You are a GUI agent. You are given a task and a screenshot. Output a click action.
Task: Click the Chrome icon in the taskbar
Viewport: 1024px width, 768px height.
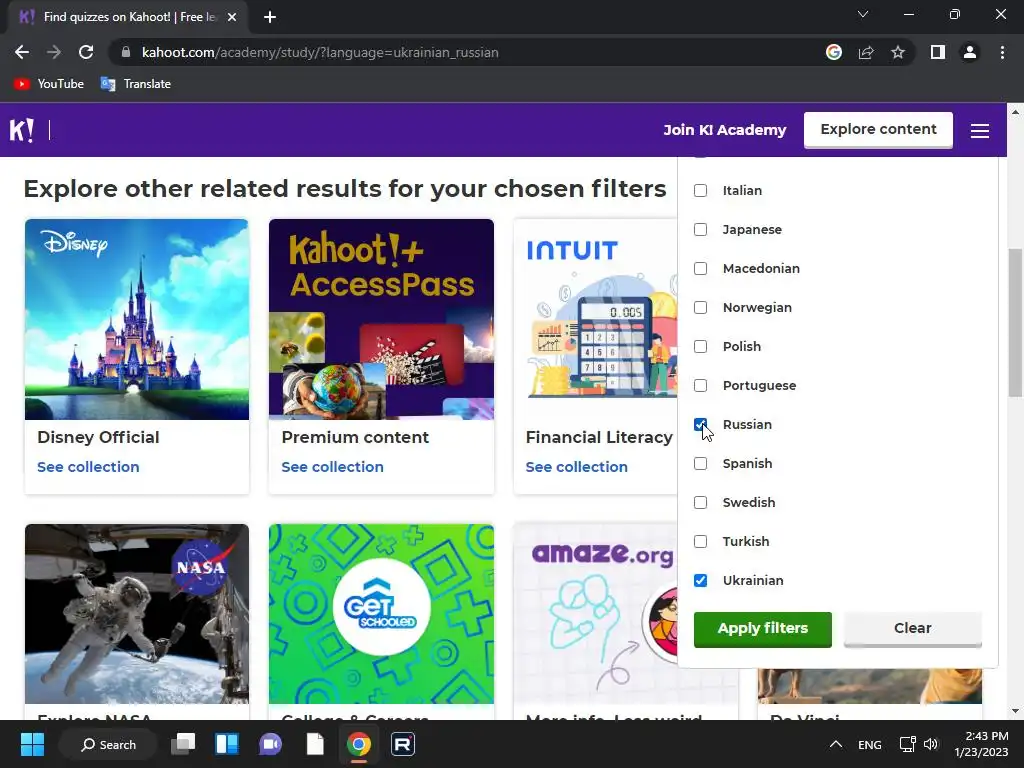point(359,744)
